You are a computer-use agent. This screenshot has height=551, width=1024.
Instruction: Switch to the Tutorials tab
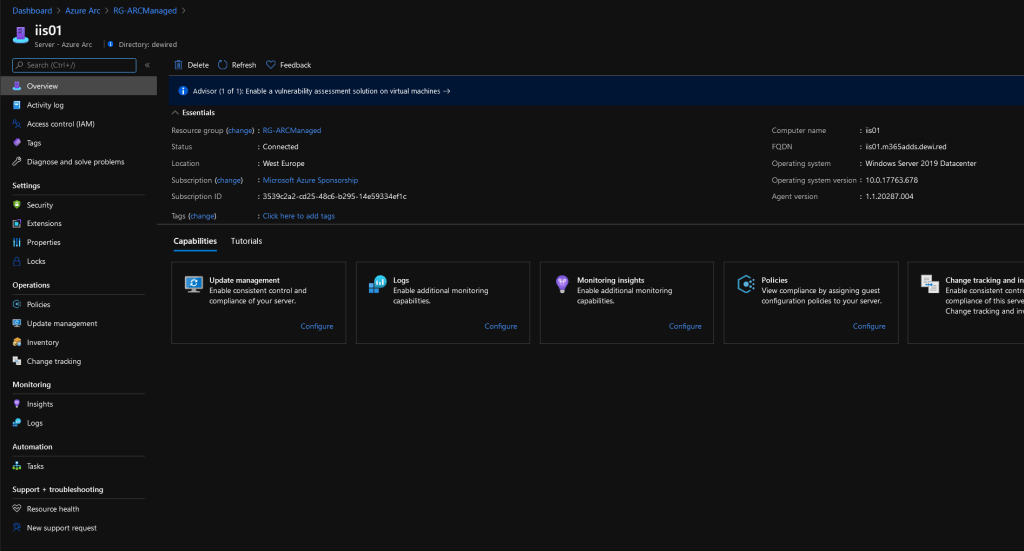(246, 241)
